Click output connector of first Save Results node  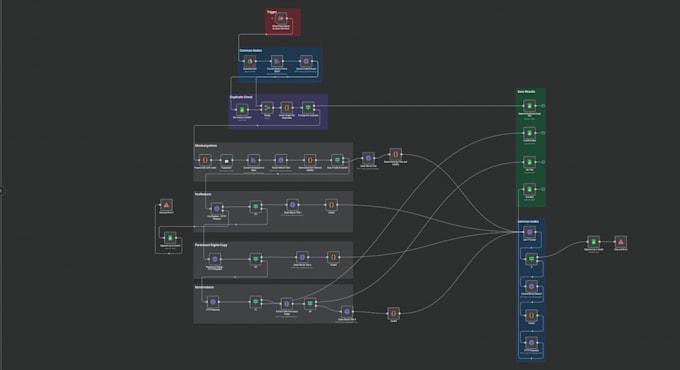[543, 106]
